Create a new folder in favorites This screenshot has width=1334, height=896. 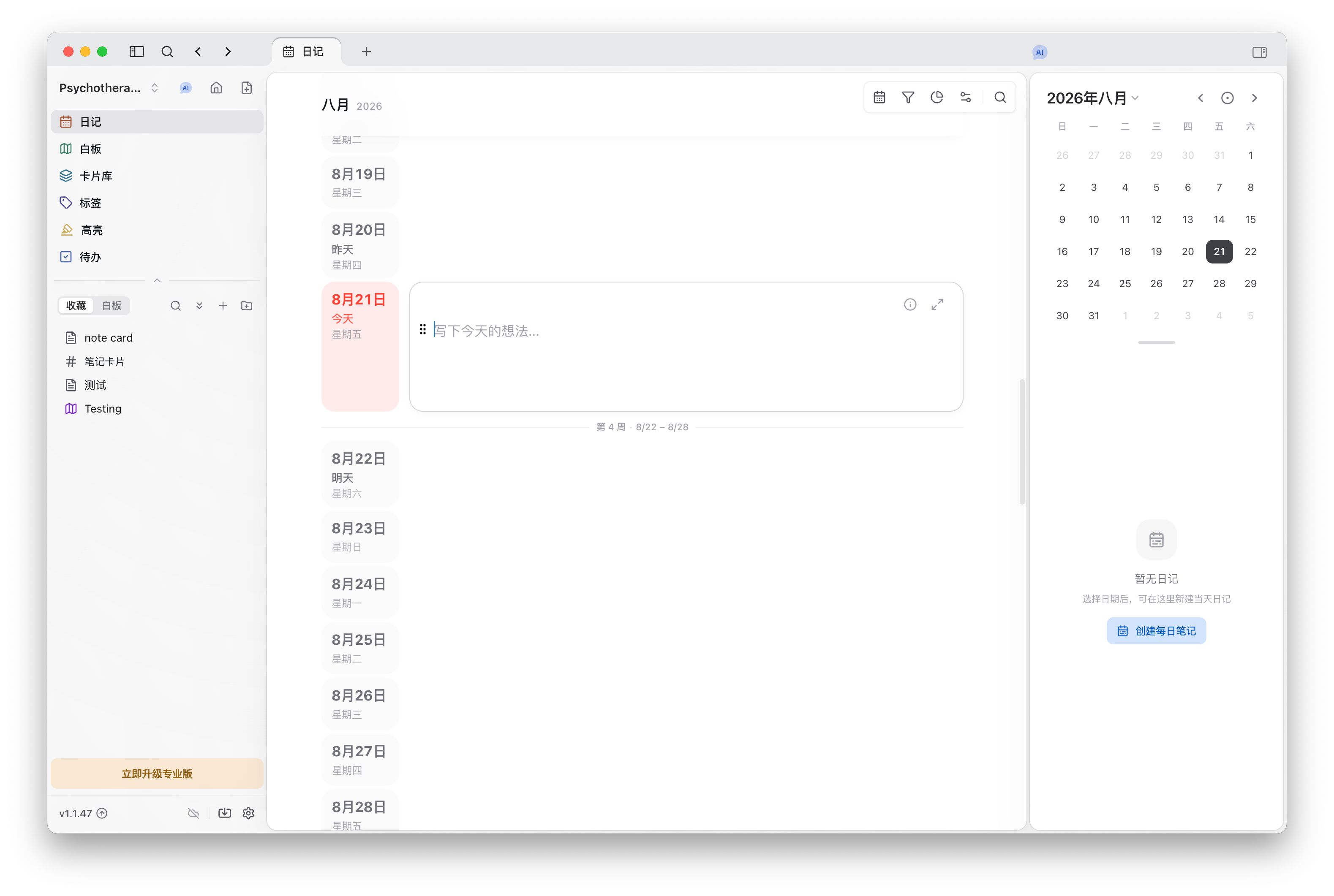pyautogui.click(x=247, y=306)
